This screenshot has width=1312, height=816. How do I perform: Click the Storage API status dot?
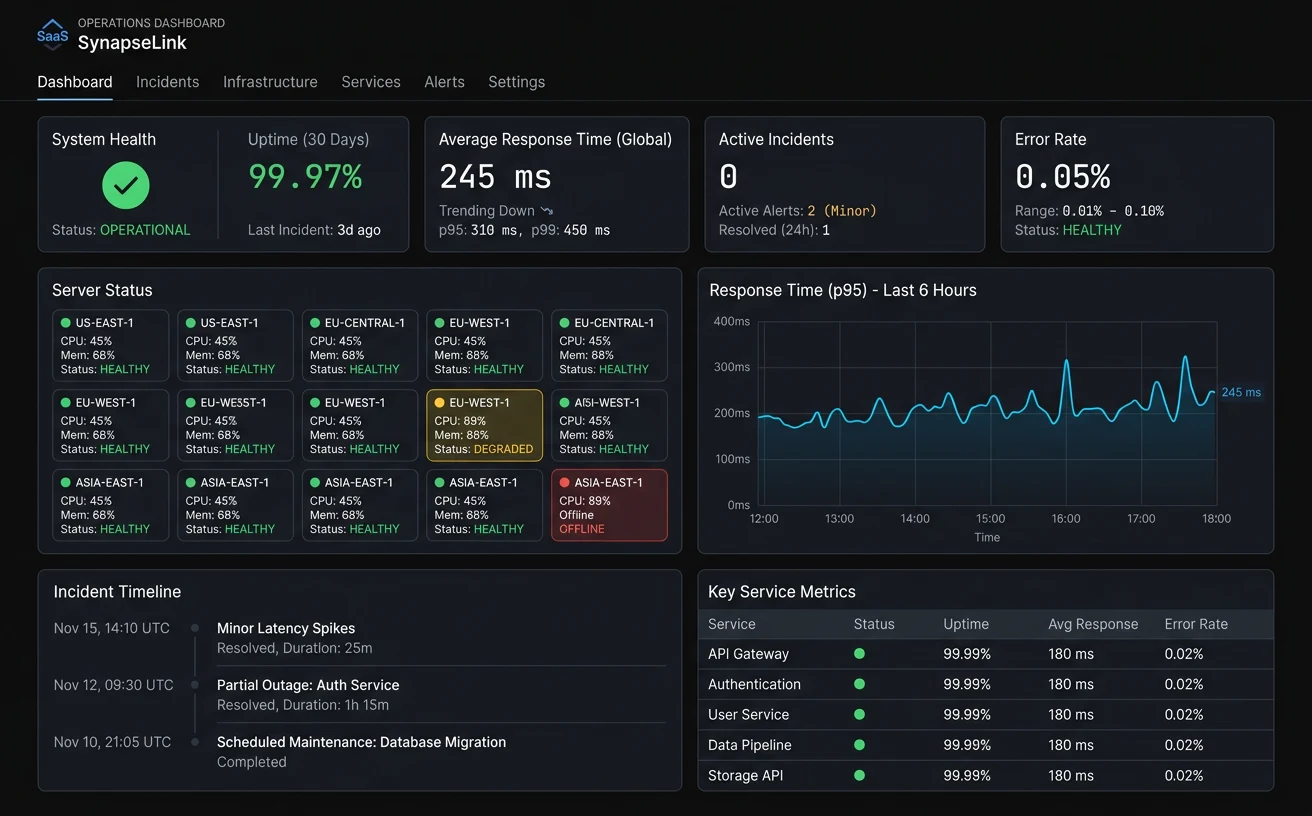(859, 775)
